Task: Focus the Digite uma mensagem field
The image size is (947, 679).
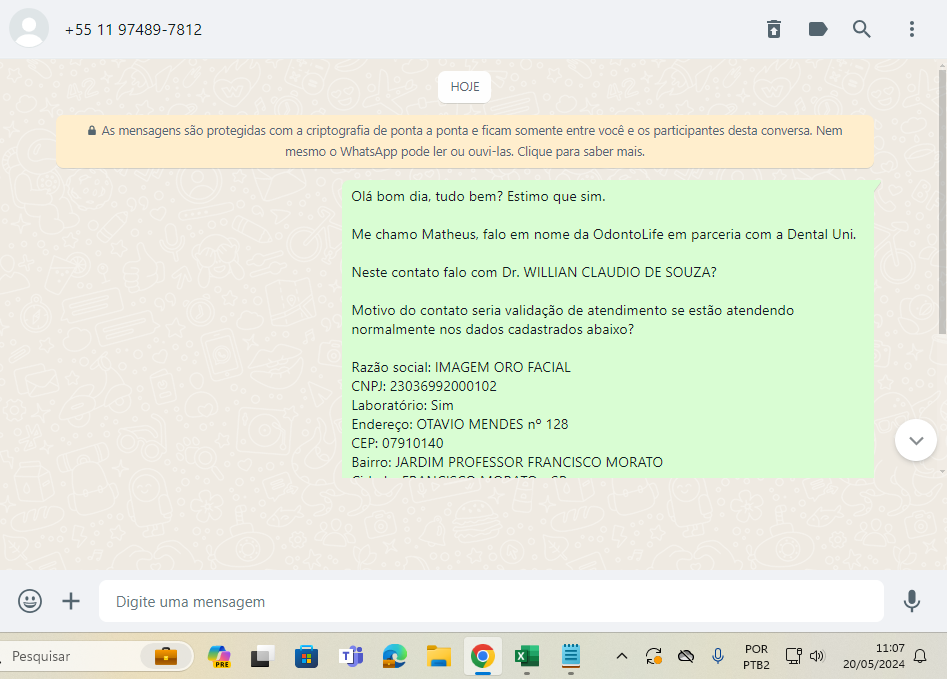Action: coord(491,601)
